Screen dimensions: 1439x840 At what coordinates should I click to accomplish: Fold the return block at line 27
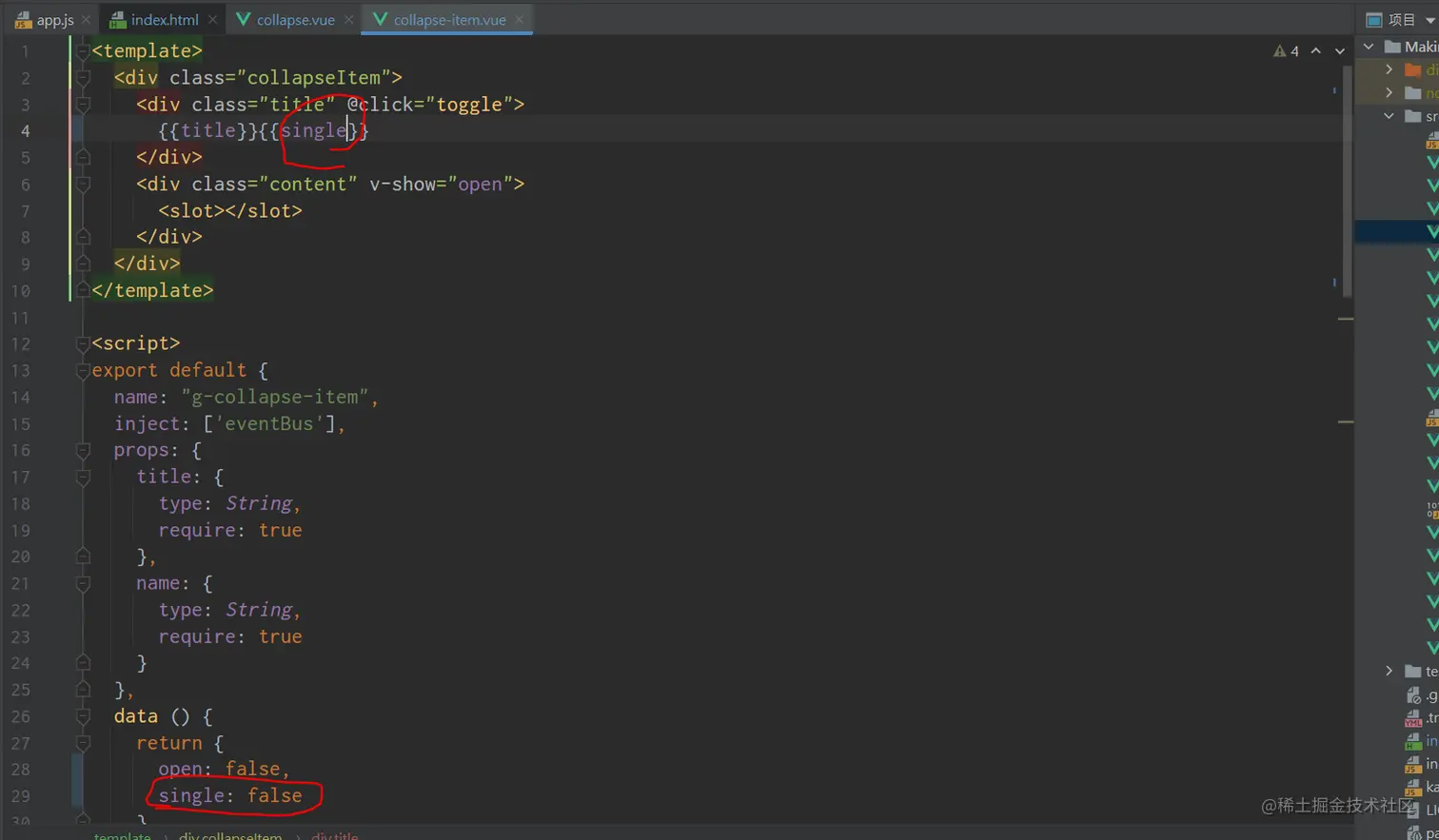coord(83,743)
